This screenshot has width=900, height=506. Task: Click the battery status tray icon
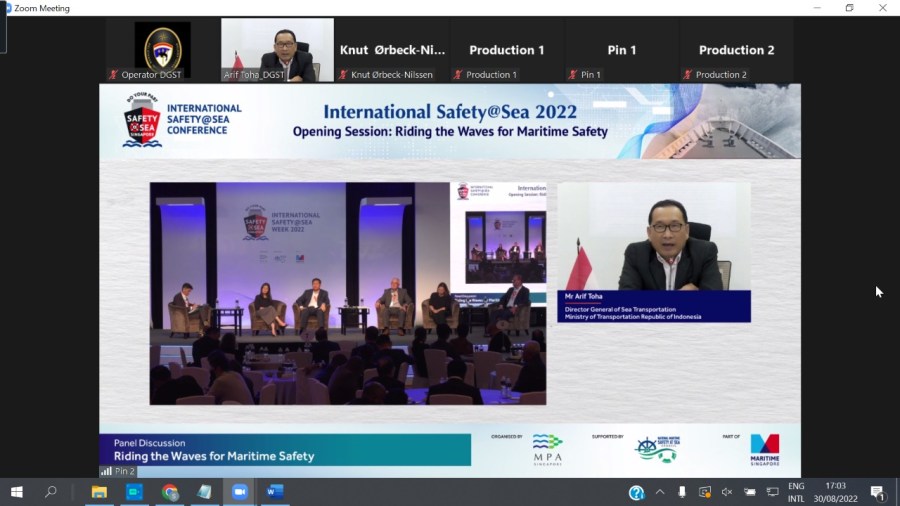pos(750,492)
